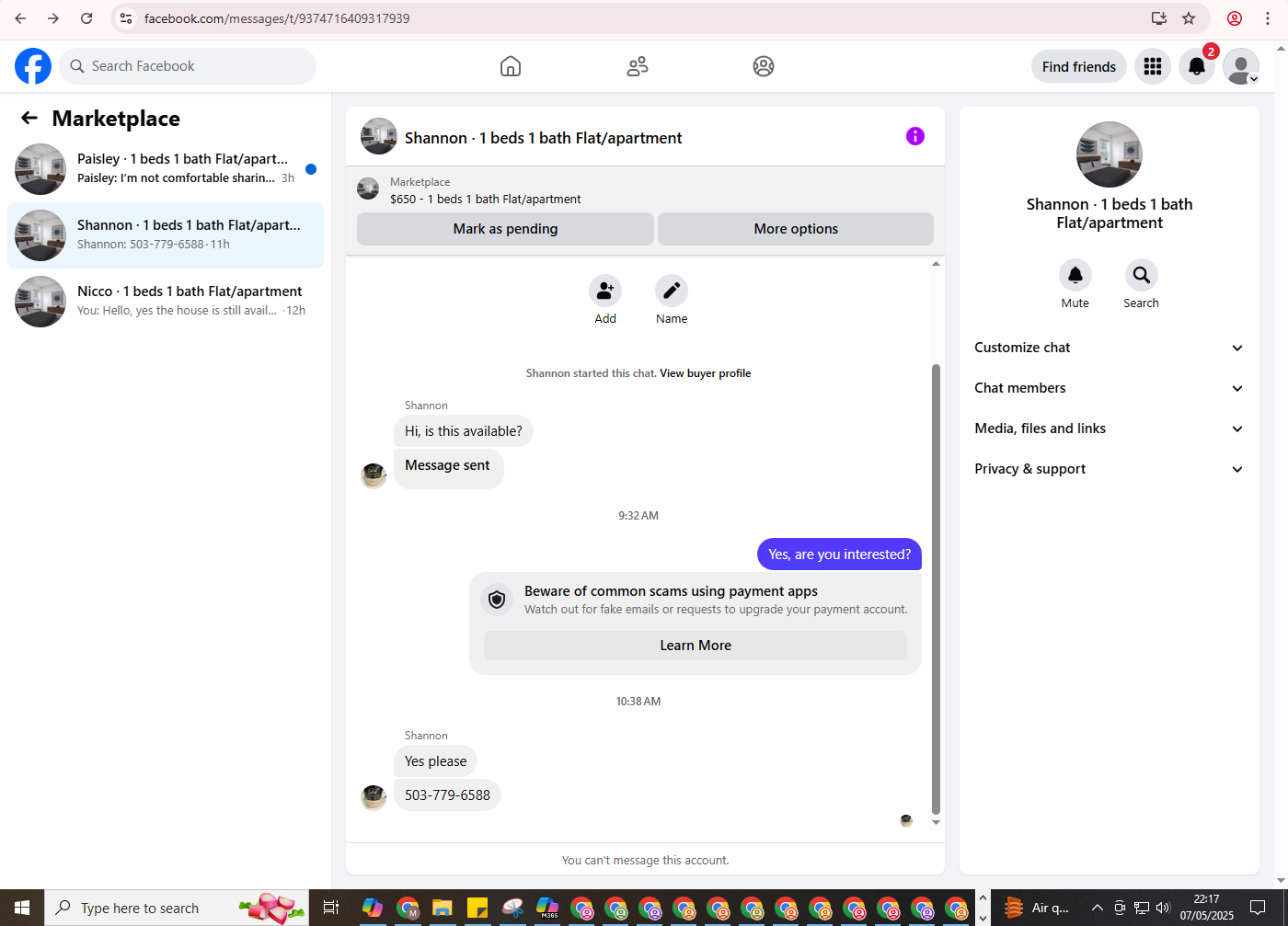
Task: Click the Search Facebook field
Action: pos(188,66)
